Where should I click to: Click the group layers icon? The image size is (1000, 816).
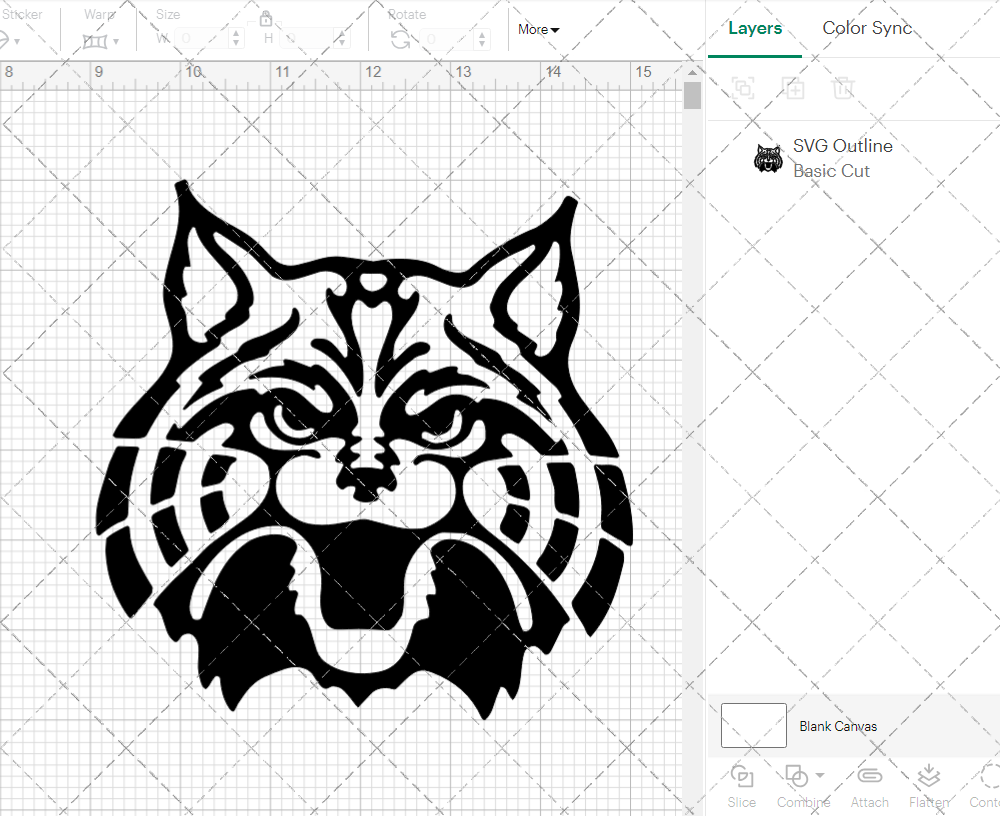[742, 88]
